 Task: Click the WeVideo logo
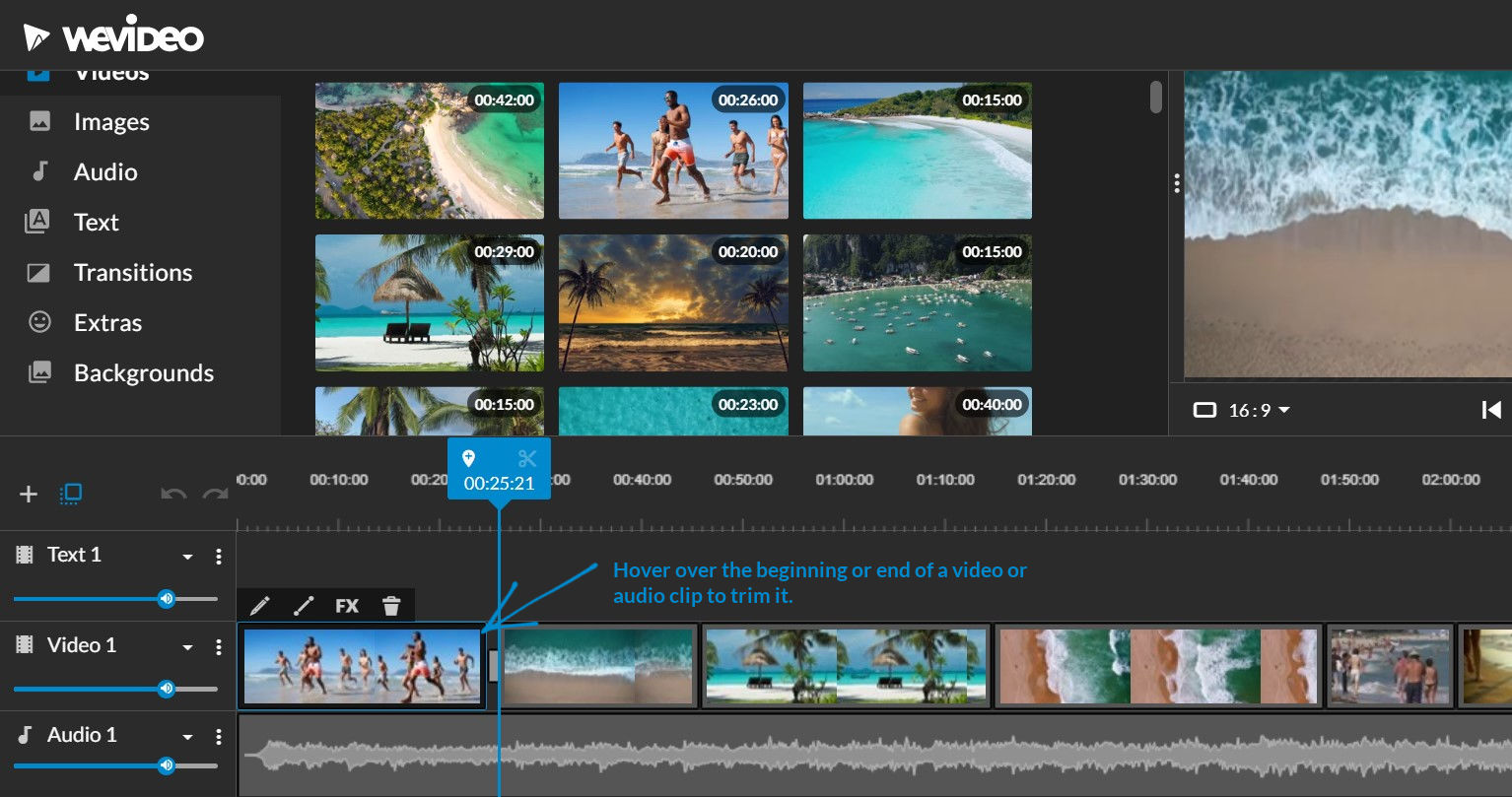coord(114,37)
